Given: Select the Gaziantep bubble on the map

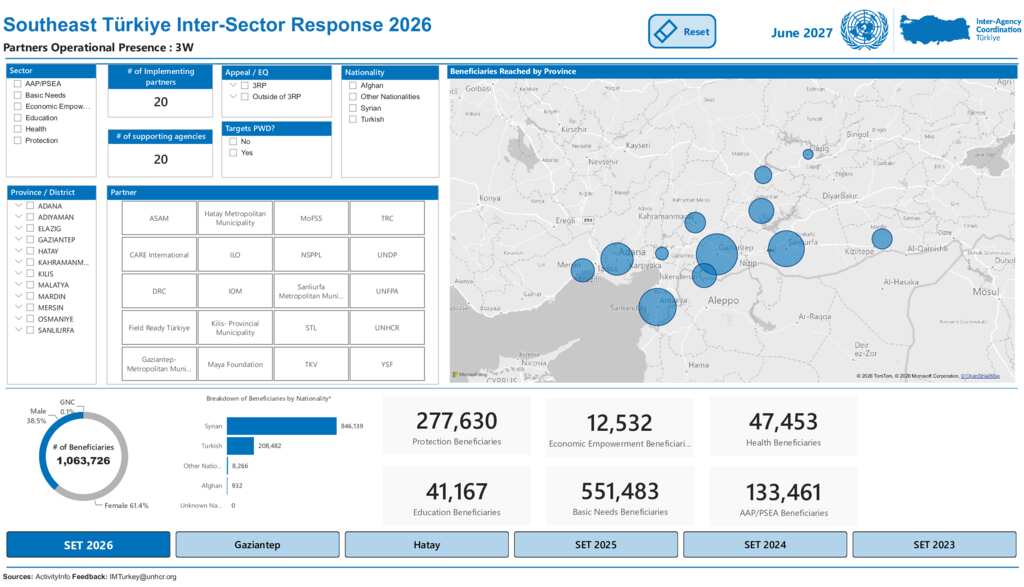Looking at the screenshot, I should 716,254.
